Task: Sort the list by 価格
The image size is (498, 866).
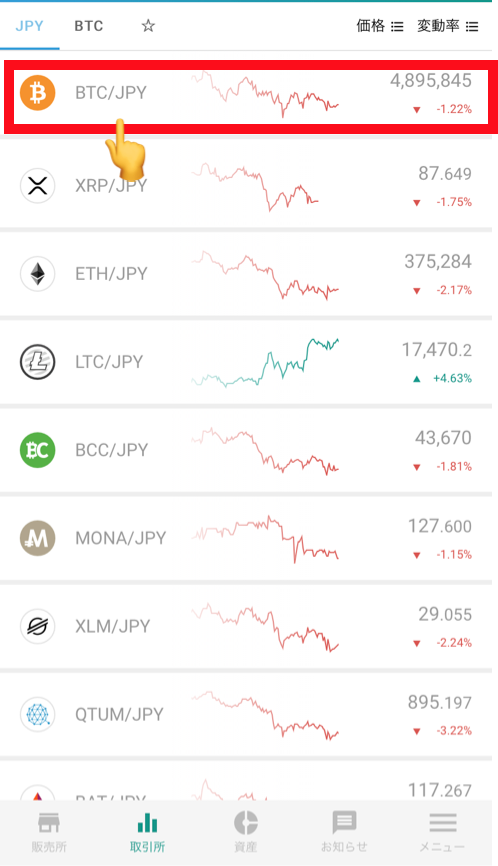Action: point(380,26)
